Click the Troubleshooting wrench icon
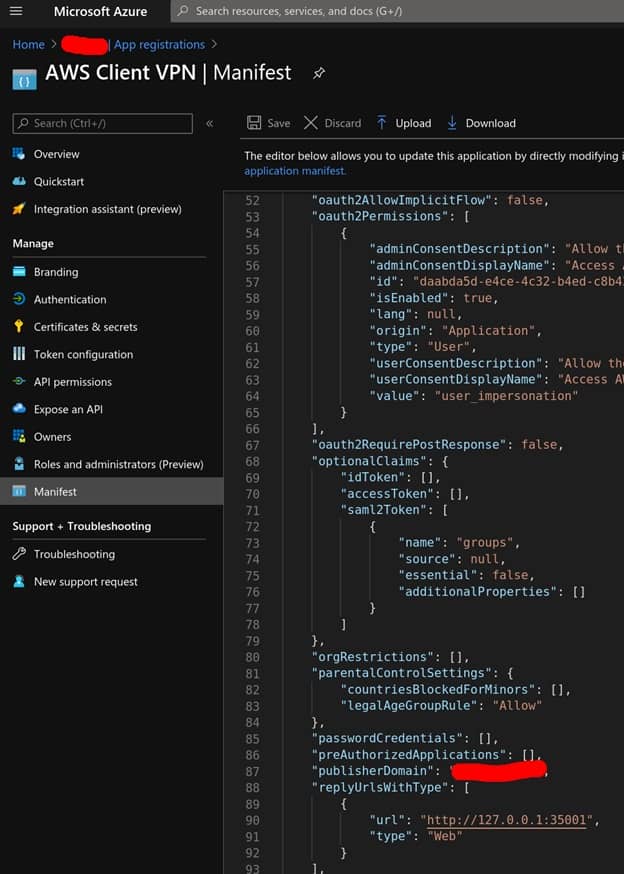The width and height of the screenshot is (624, 874). click(x=19, y=553)
